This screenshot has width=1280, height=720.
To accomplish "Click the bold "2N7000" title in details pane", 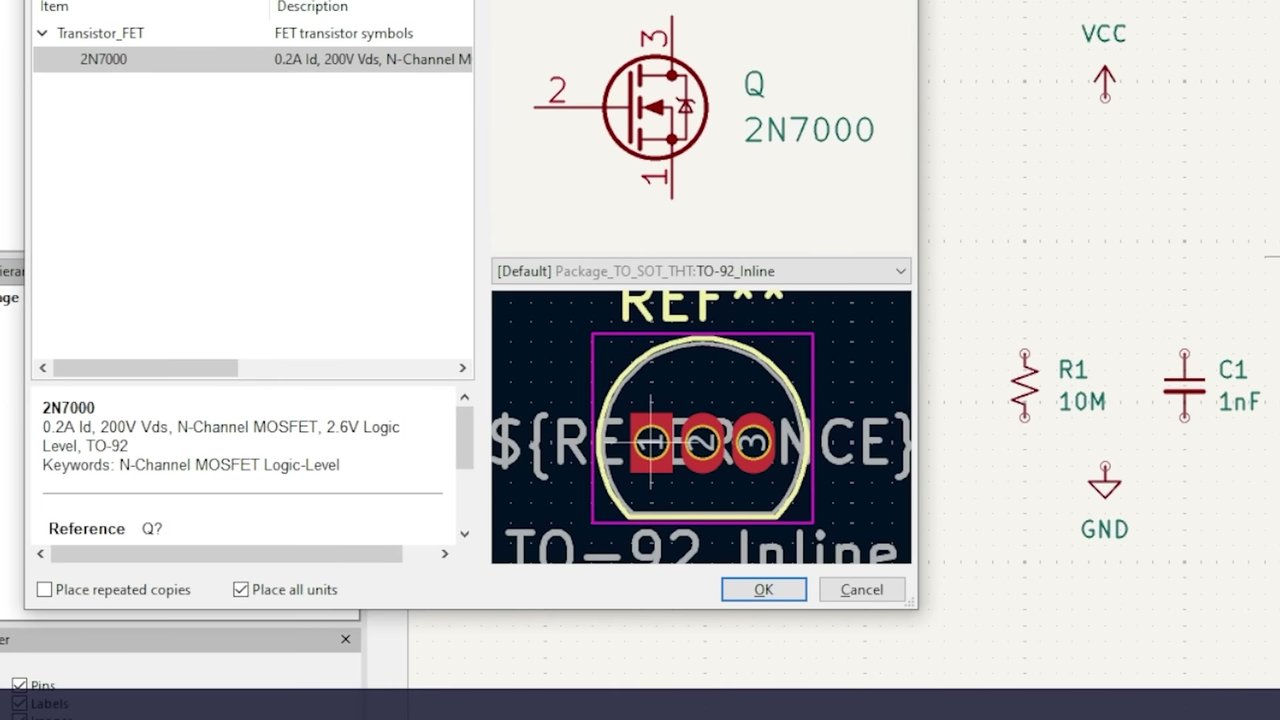I will point(68,408).
